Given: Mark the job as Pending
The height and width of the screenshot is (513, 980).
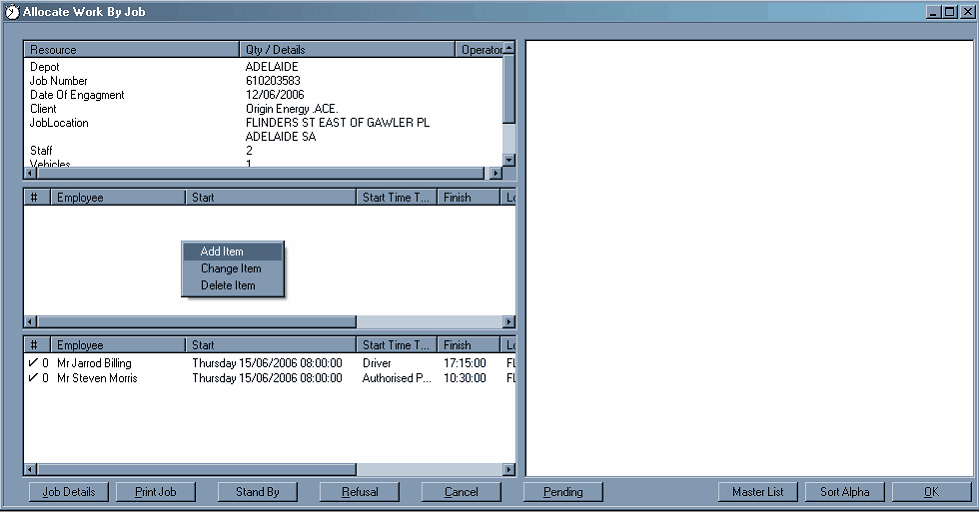Looking at the screenshot, I should tap(563, 492).
